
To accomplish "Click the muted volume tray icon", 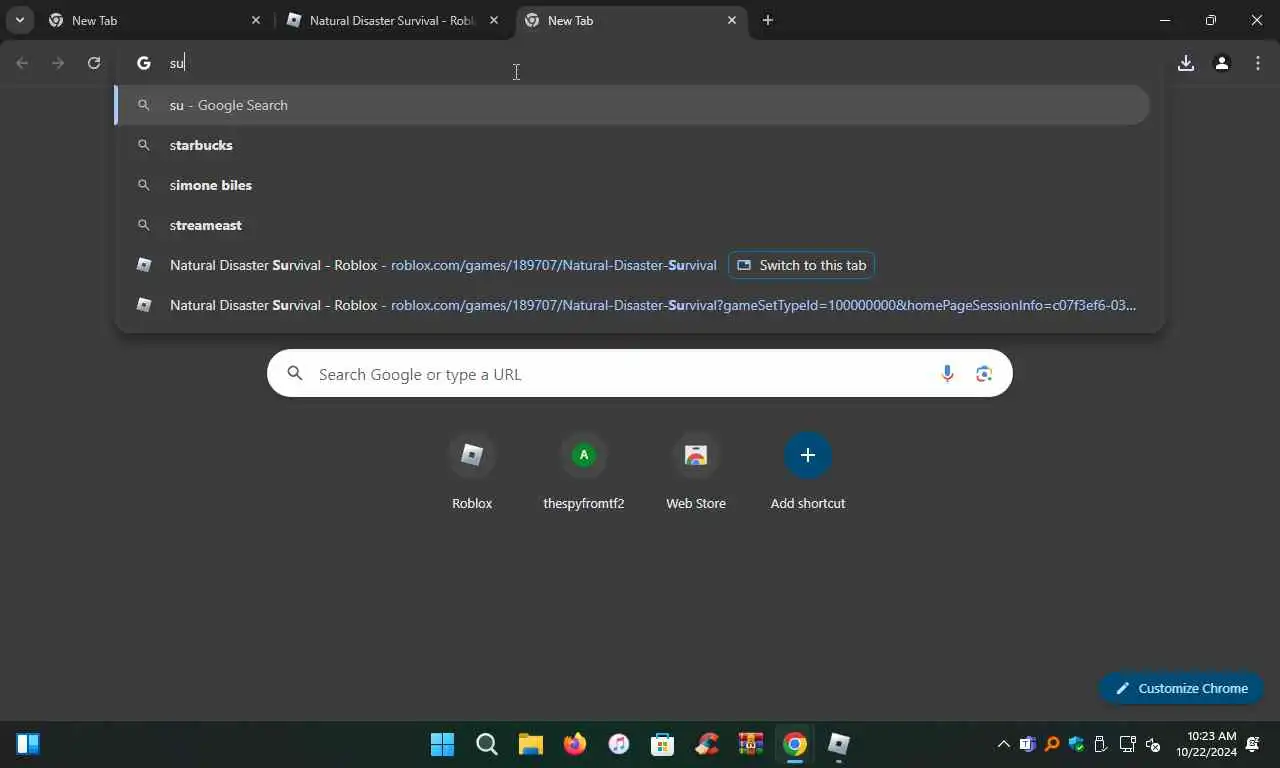I will coord(1153,744).
